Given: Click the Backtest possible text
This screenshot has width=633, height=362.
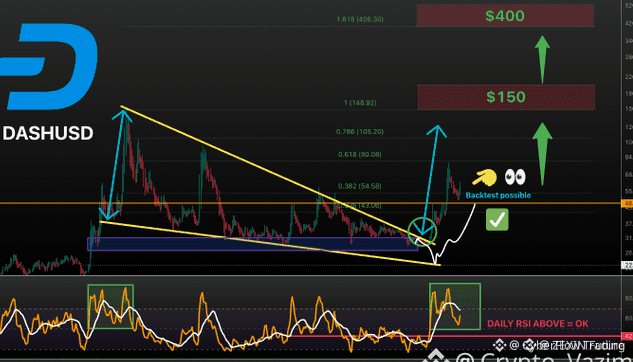Looking at the screenshot, I should [x=498, y=195].
